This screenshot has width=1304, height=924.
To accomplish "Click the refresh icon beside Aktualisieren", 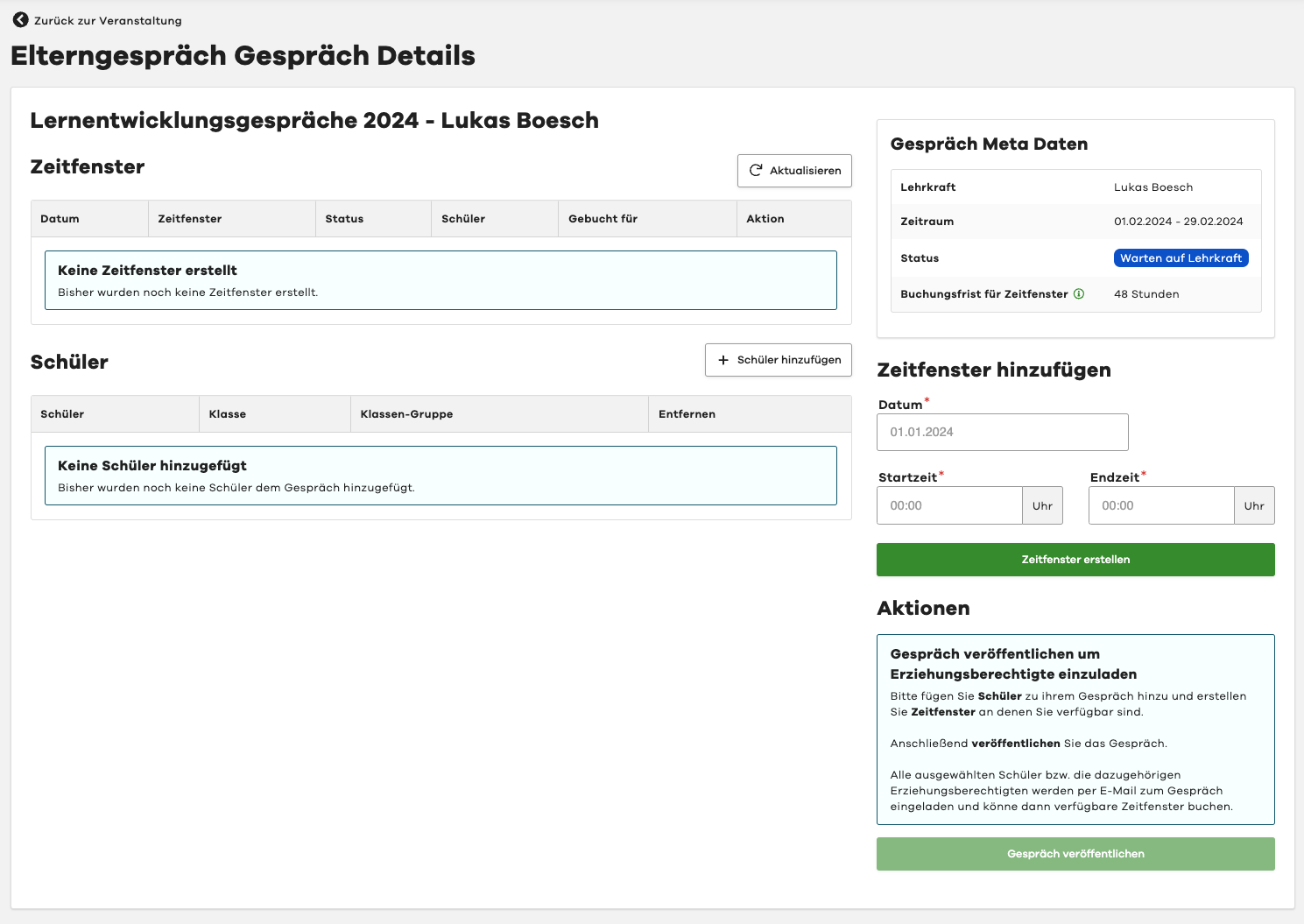I will click(756, 171).
